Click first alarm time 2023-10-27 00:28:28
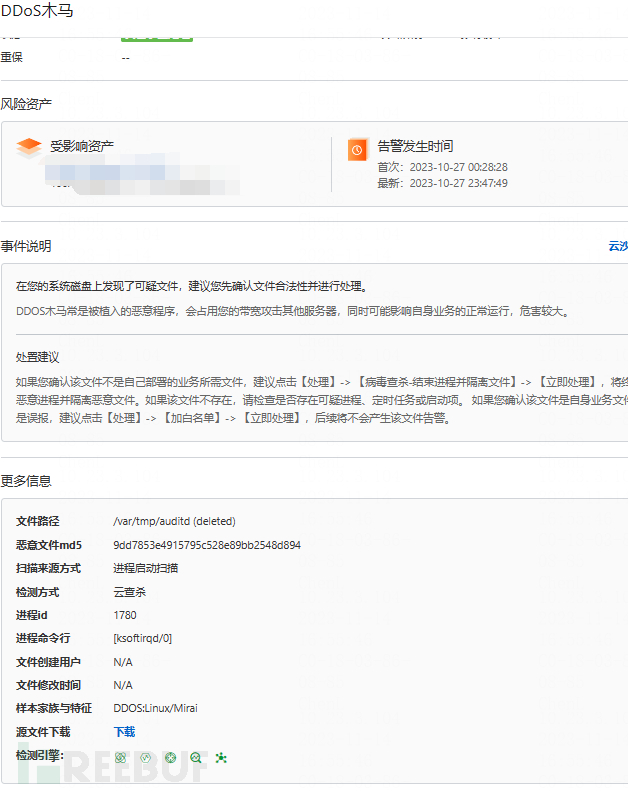The image size is (628, 791). point(459,167)
